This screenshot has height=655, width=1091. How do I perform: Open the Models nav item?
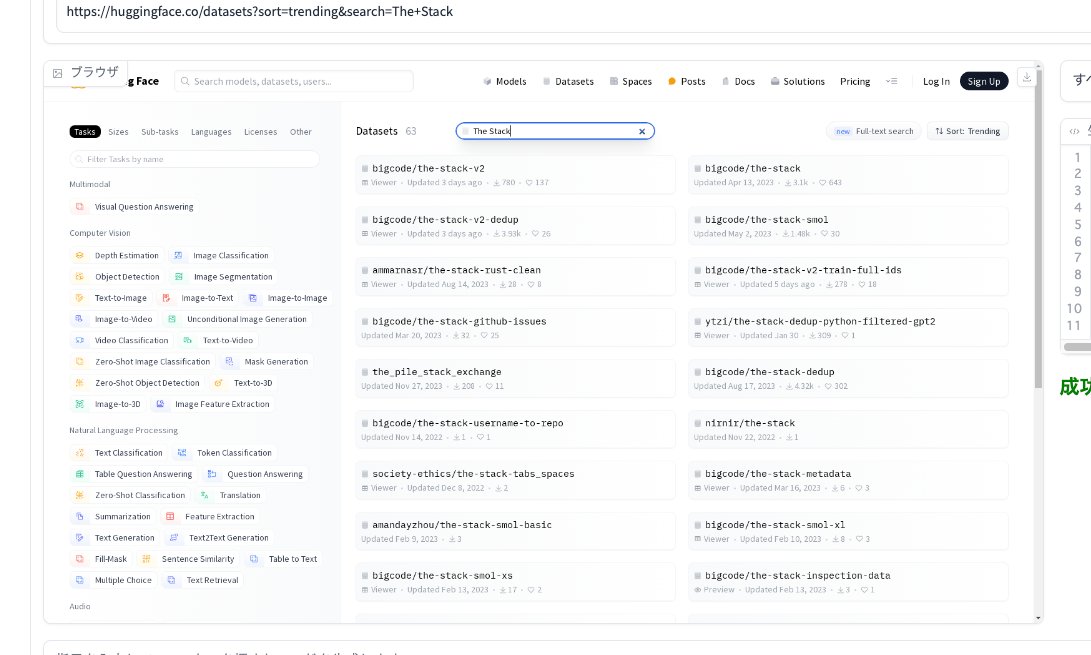click(504, 81)
